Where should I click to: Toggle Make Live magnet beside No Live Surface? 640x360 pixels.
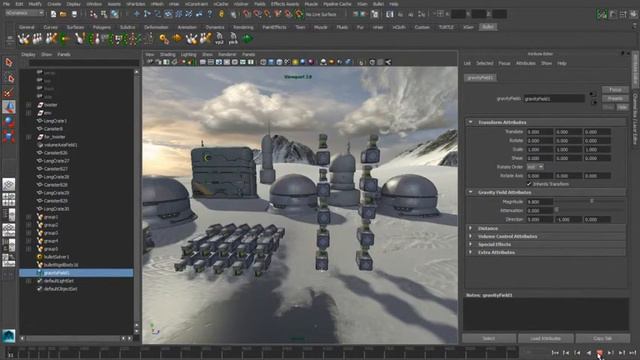tap(299, 14)
